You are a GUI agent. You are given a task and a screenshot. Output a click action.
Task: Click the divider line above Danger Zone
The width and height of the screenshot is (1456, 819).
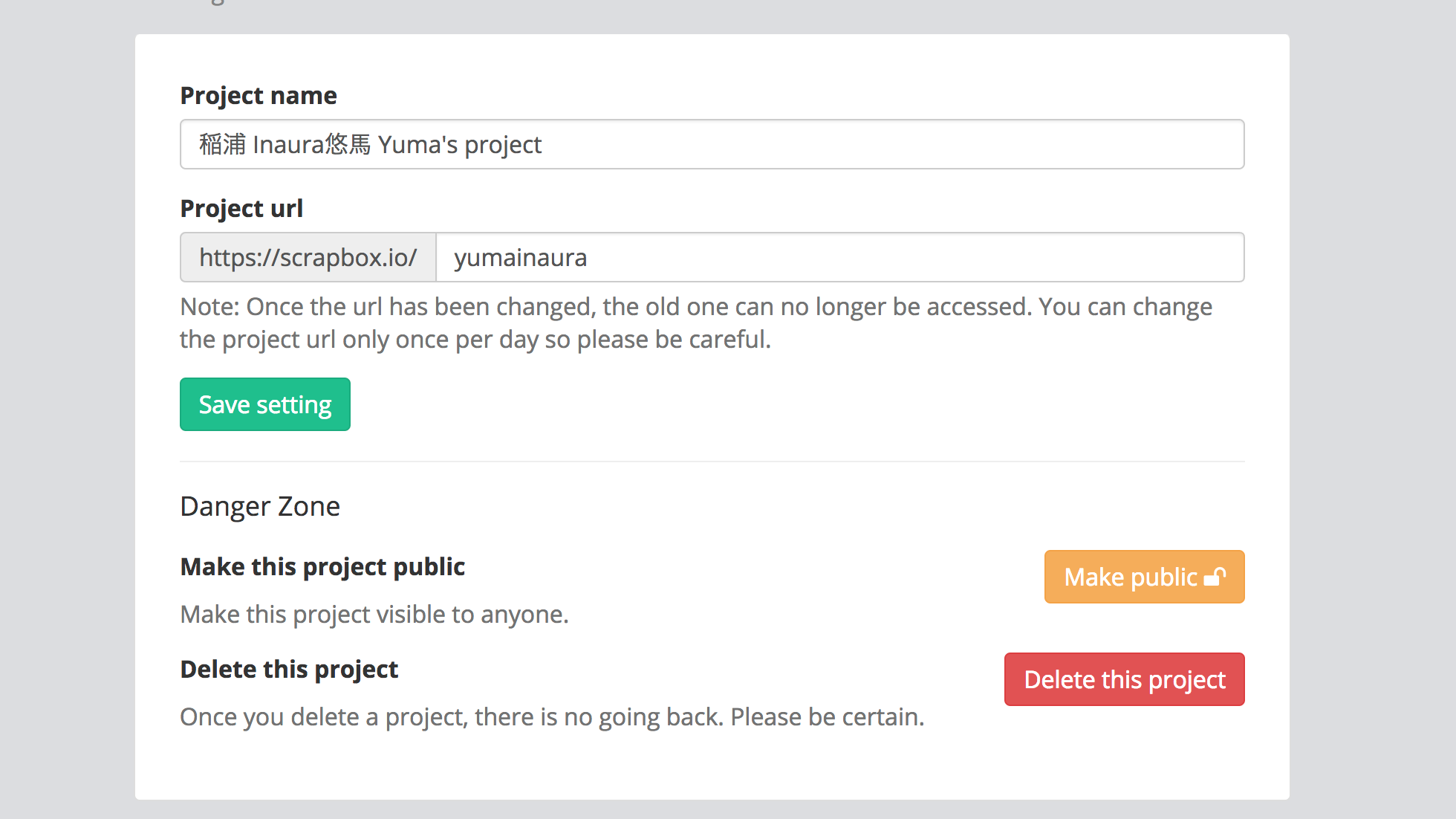point(712,462)
